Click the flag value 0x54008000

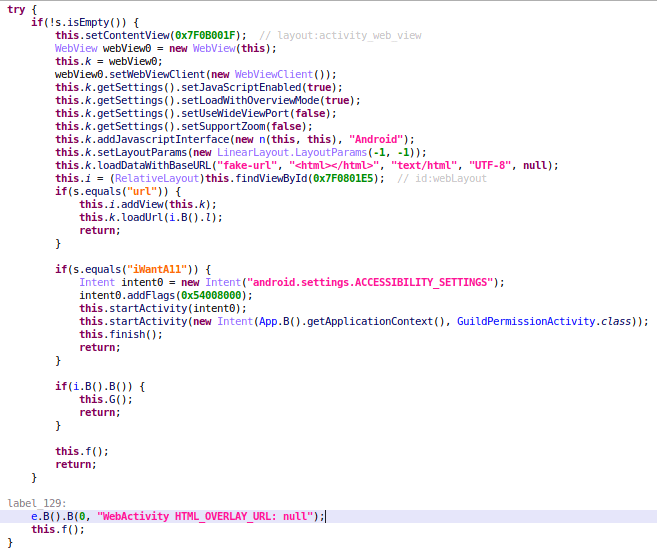(x=216, y=295)
